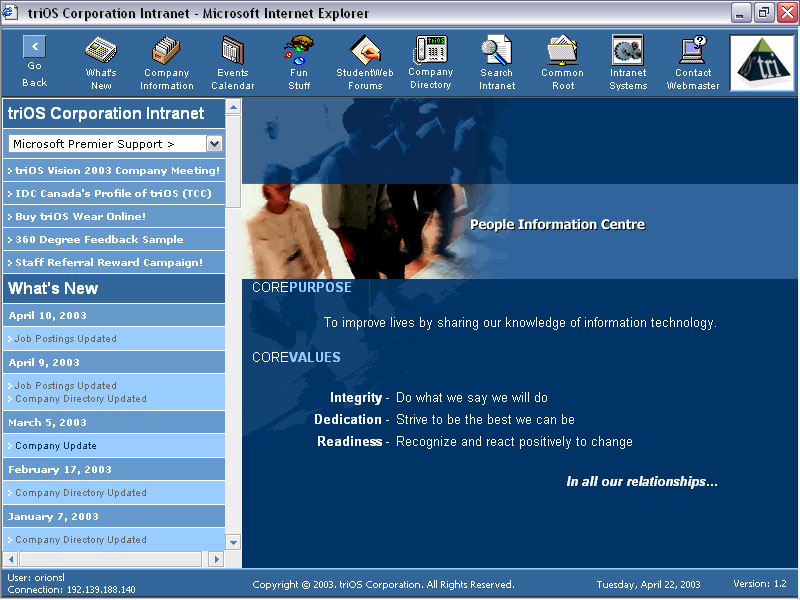Screen dimensions: 800x600
Task: Click the triOS pyramid logo
Action: [762, 62]
